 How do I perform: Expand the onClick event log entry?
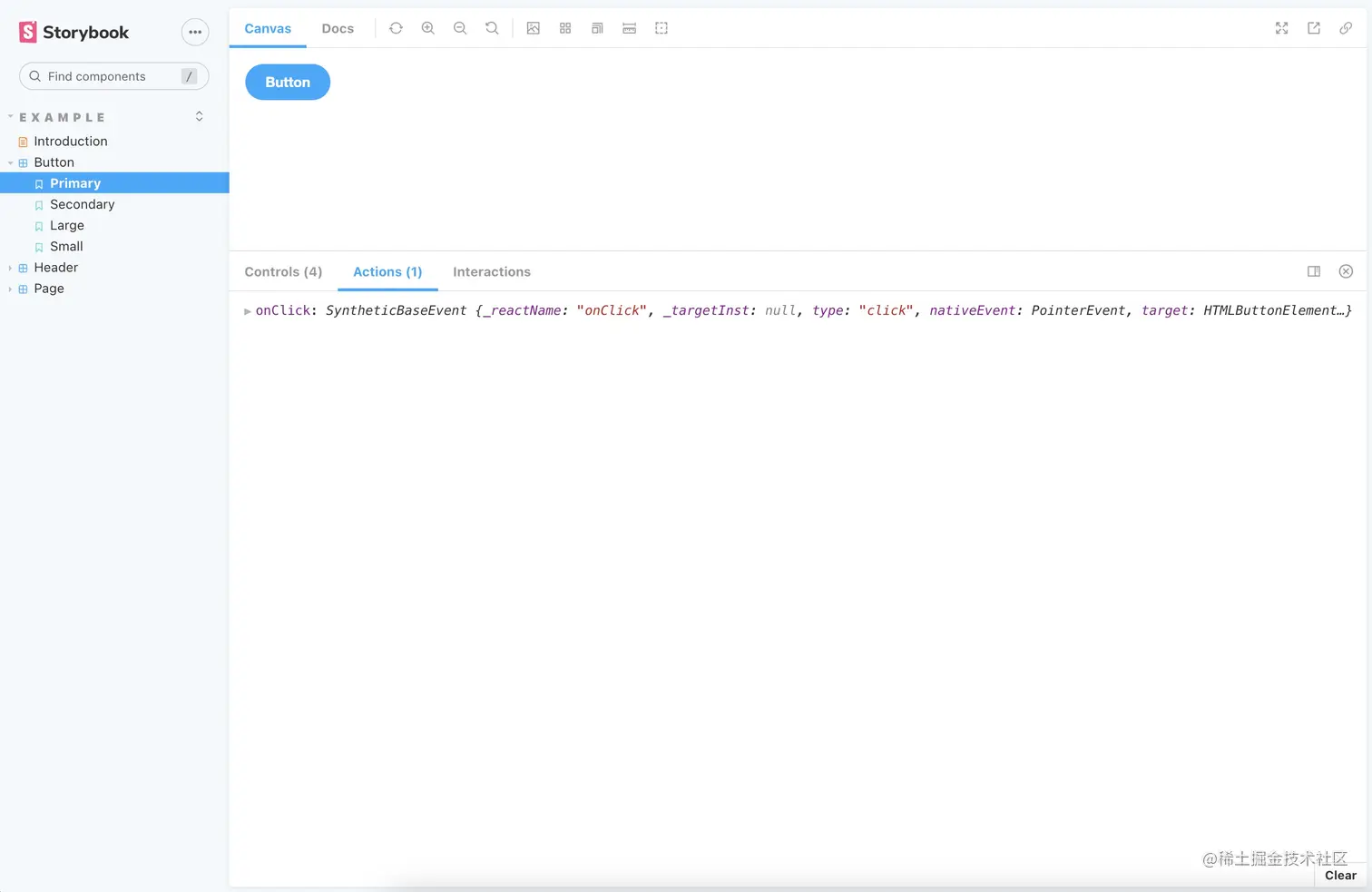pyautogui.click(x=248, y=310)
